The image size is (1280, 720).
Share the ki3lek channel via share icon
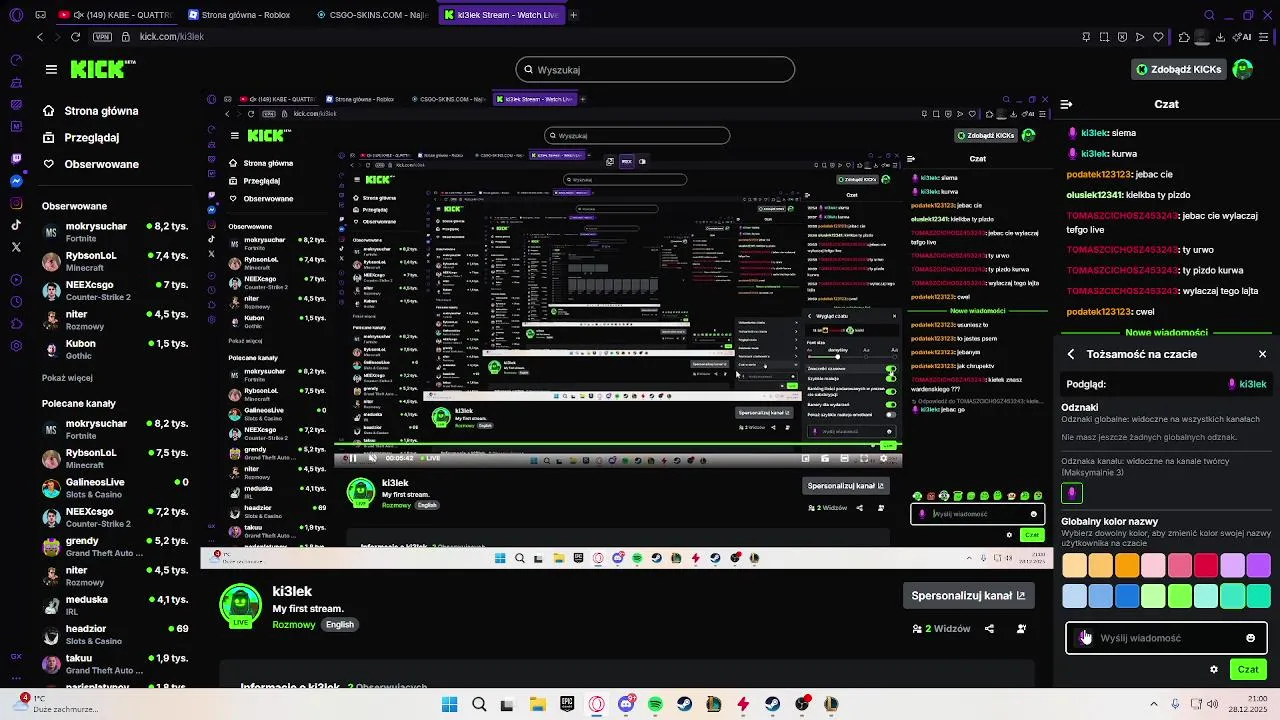pos(989,629)
